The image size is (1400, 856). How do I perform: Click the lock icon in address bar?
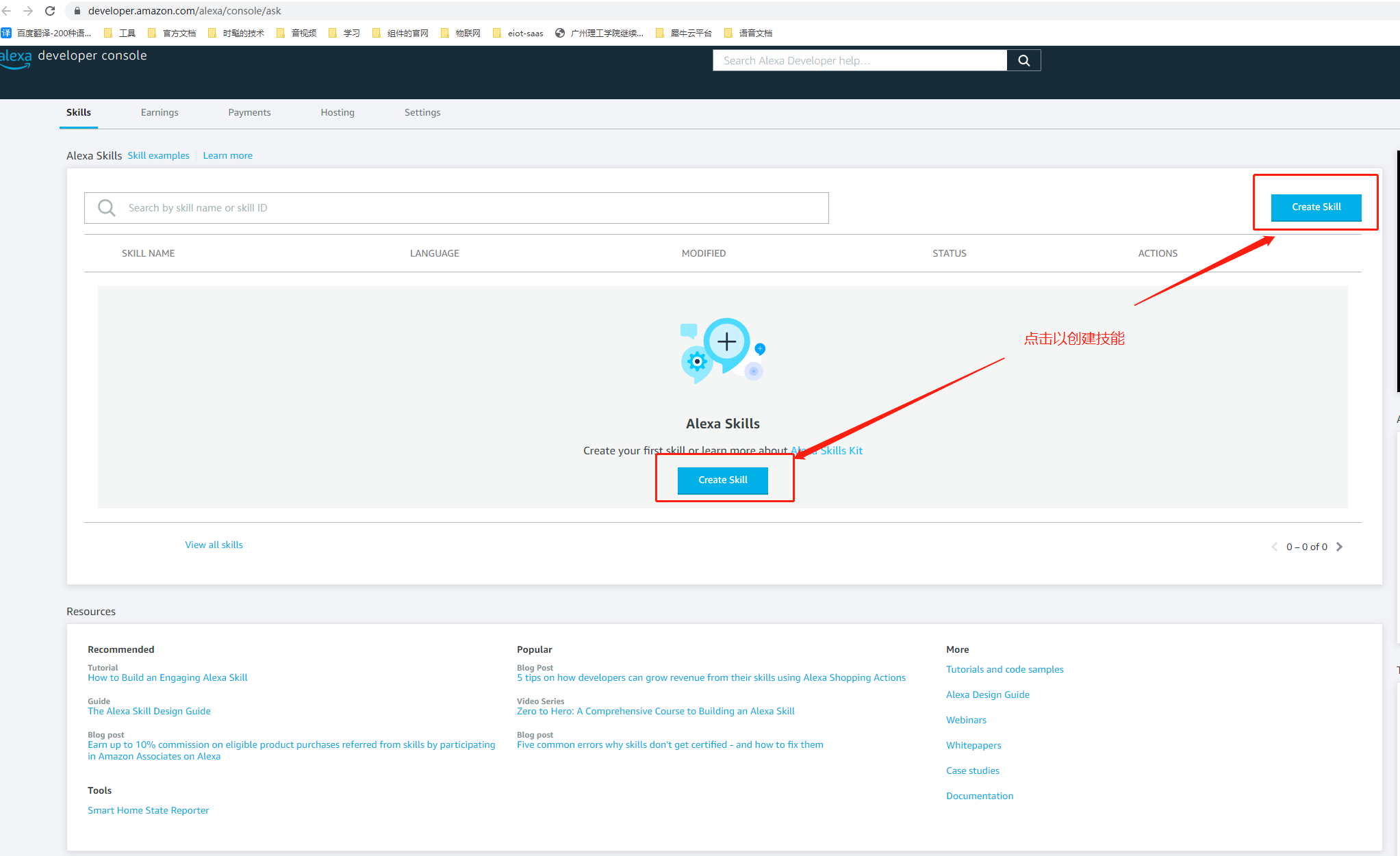click(x=77, y=11)
